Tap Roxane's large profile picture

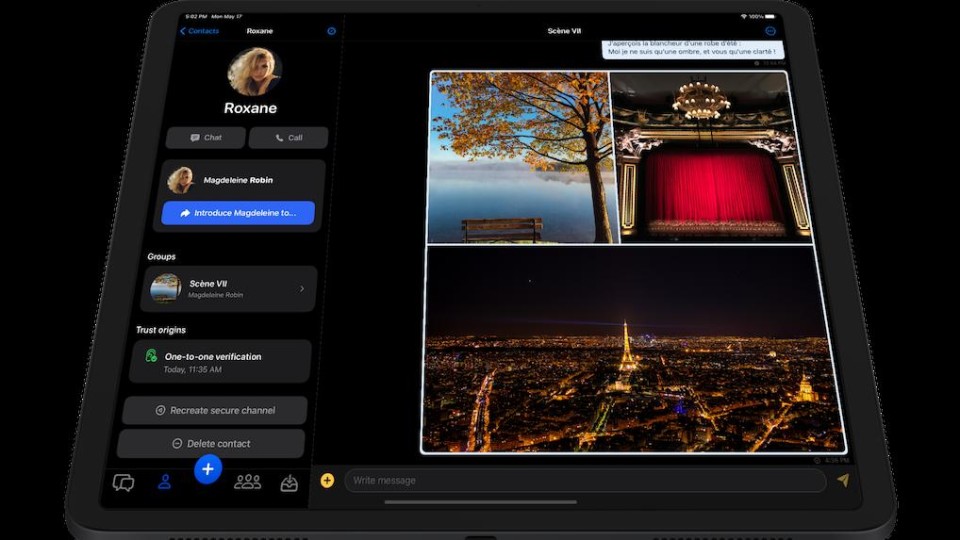click(x=254, y=72)
